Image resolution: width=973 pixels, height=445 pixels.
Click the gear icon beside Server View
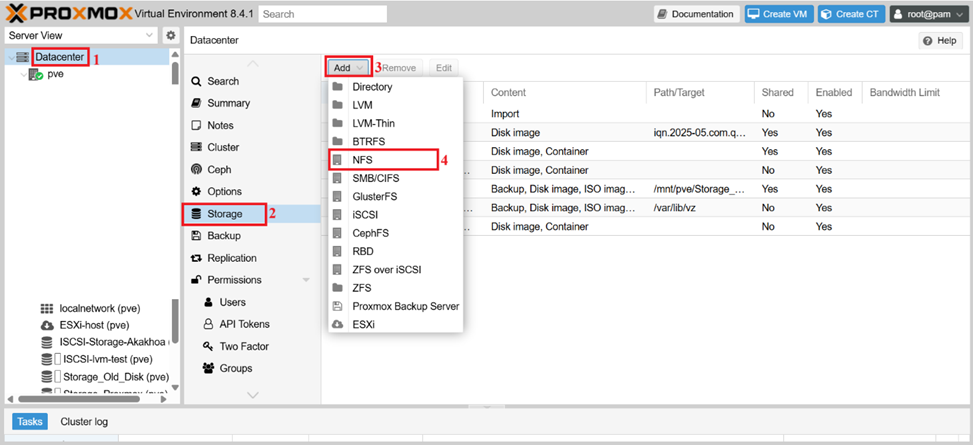(x=171, y=36)
